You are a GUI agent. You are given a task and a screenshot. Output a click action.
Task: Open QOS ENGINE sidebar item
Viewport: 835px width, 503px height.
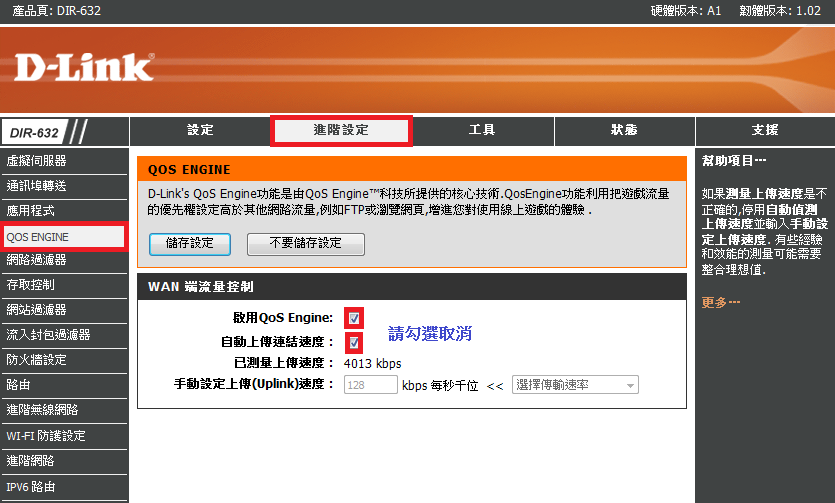64,237
